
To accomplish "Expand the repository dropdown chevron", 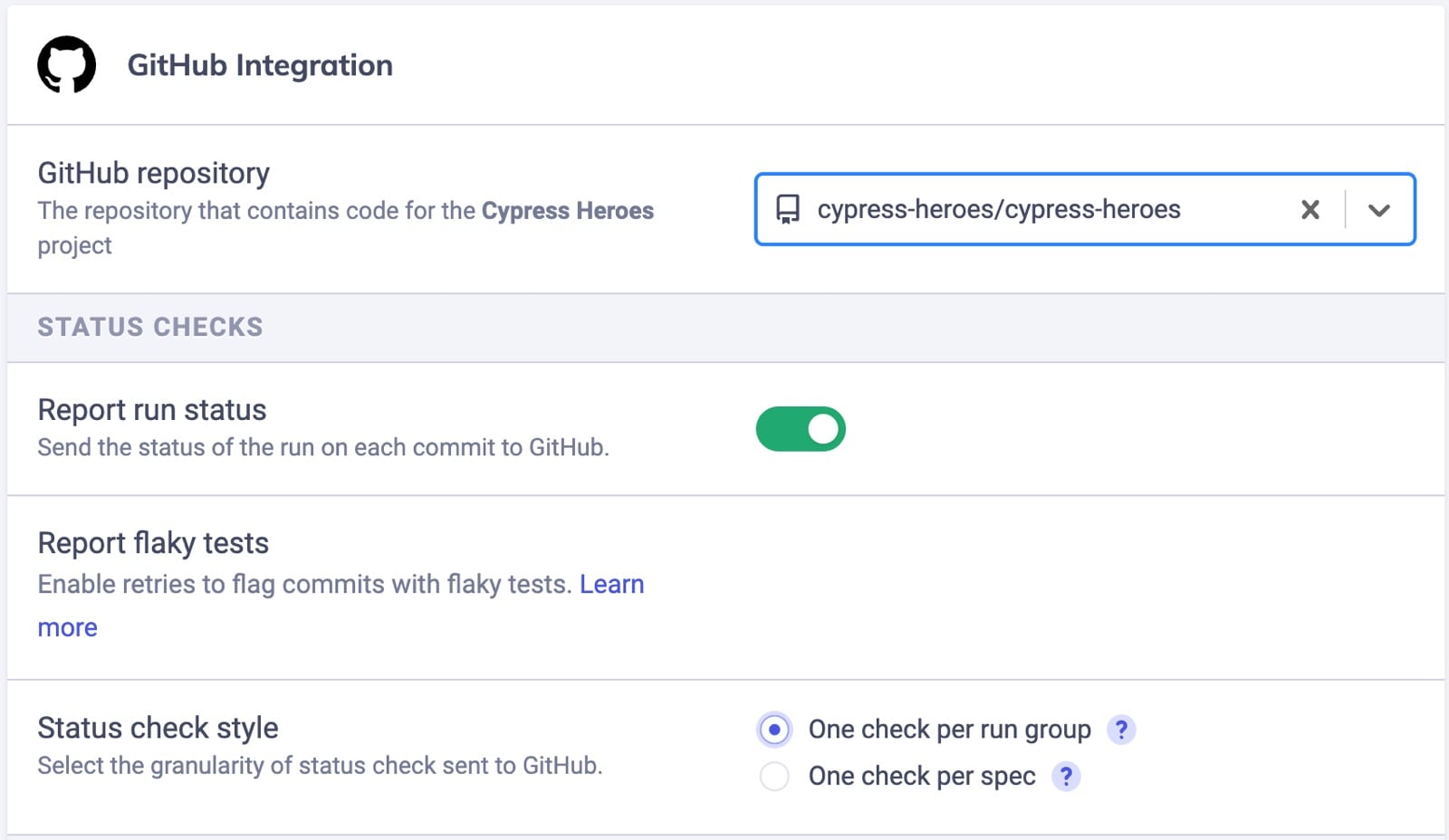I will [x=1379, y=211].
